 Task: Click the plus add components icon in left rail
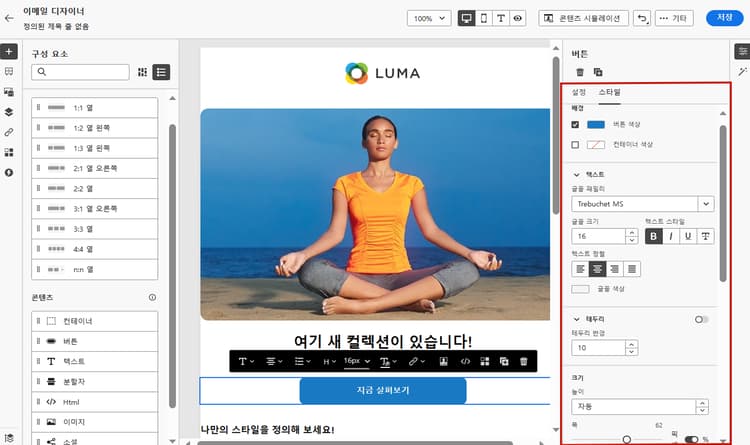9,51
